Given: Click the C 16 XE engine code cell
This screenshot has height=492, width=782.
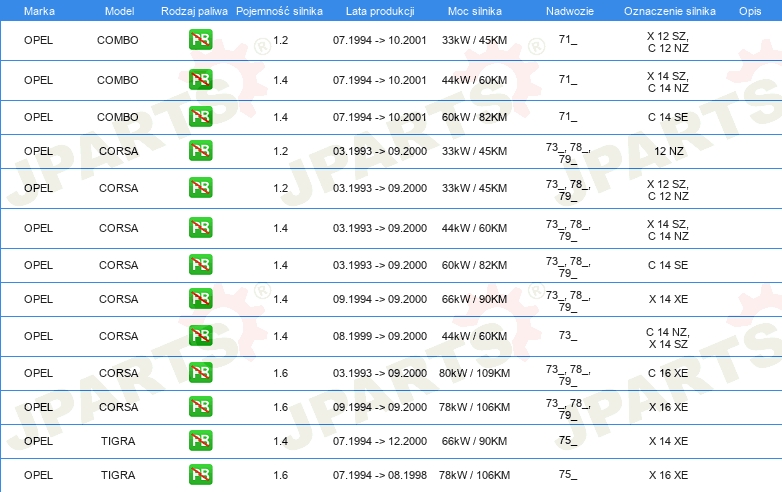Looking at the screenshot, I should (668, 373).
